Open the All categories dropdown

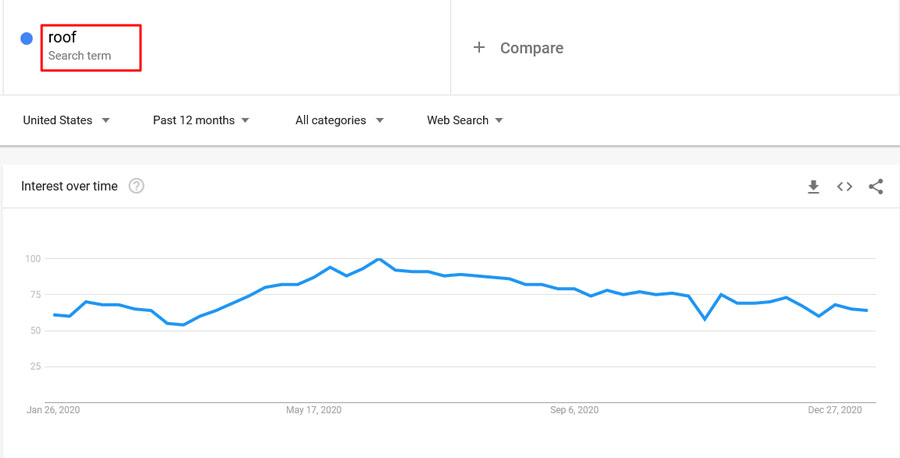[339, 121]
